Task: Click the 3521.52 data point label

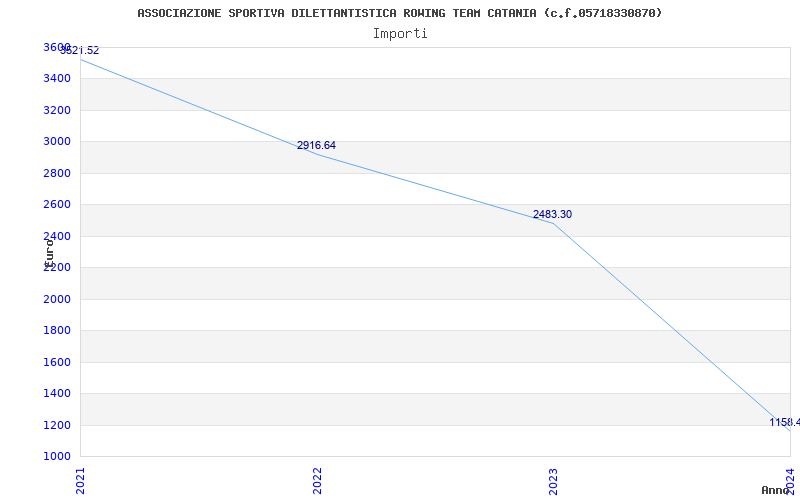Action: (80, 51)
